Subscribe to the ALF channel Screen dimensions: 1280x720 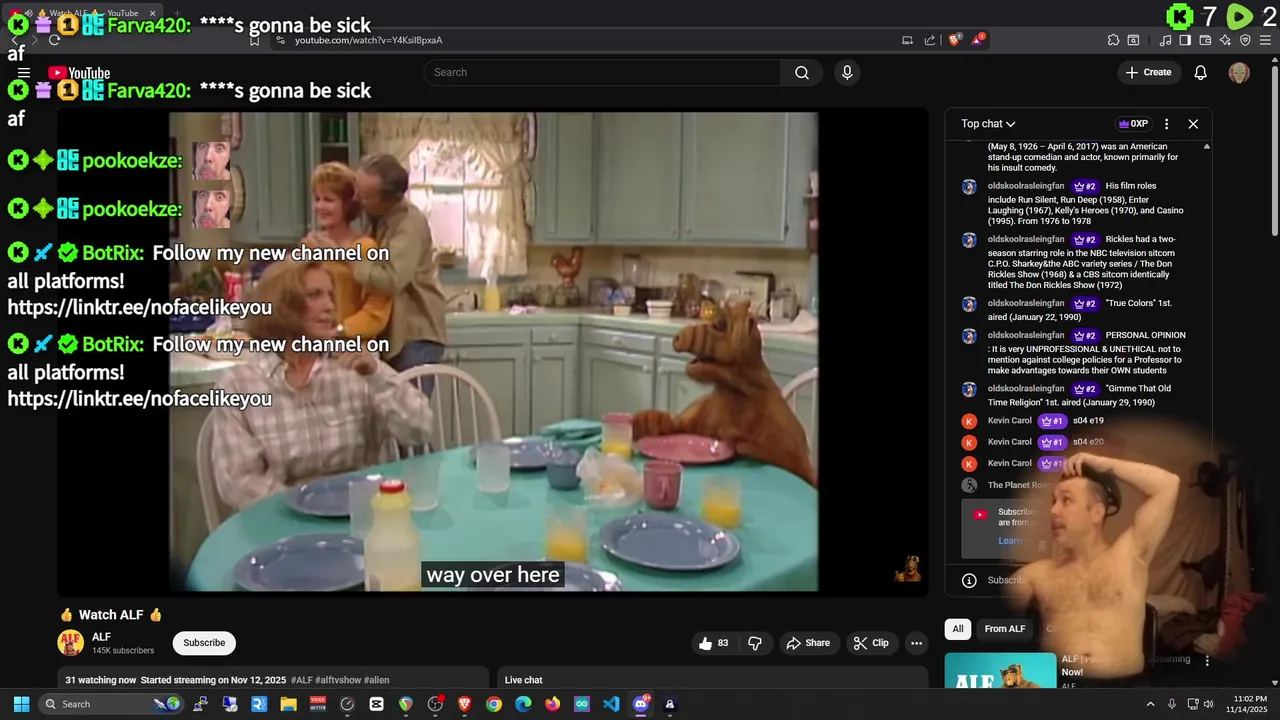[204, 643]
